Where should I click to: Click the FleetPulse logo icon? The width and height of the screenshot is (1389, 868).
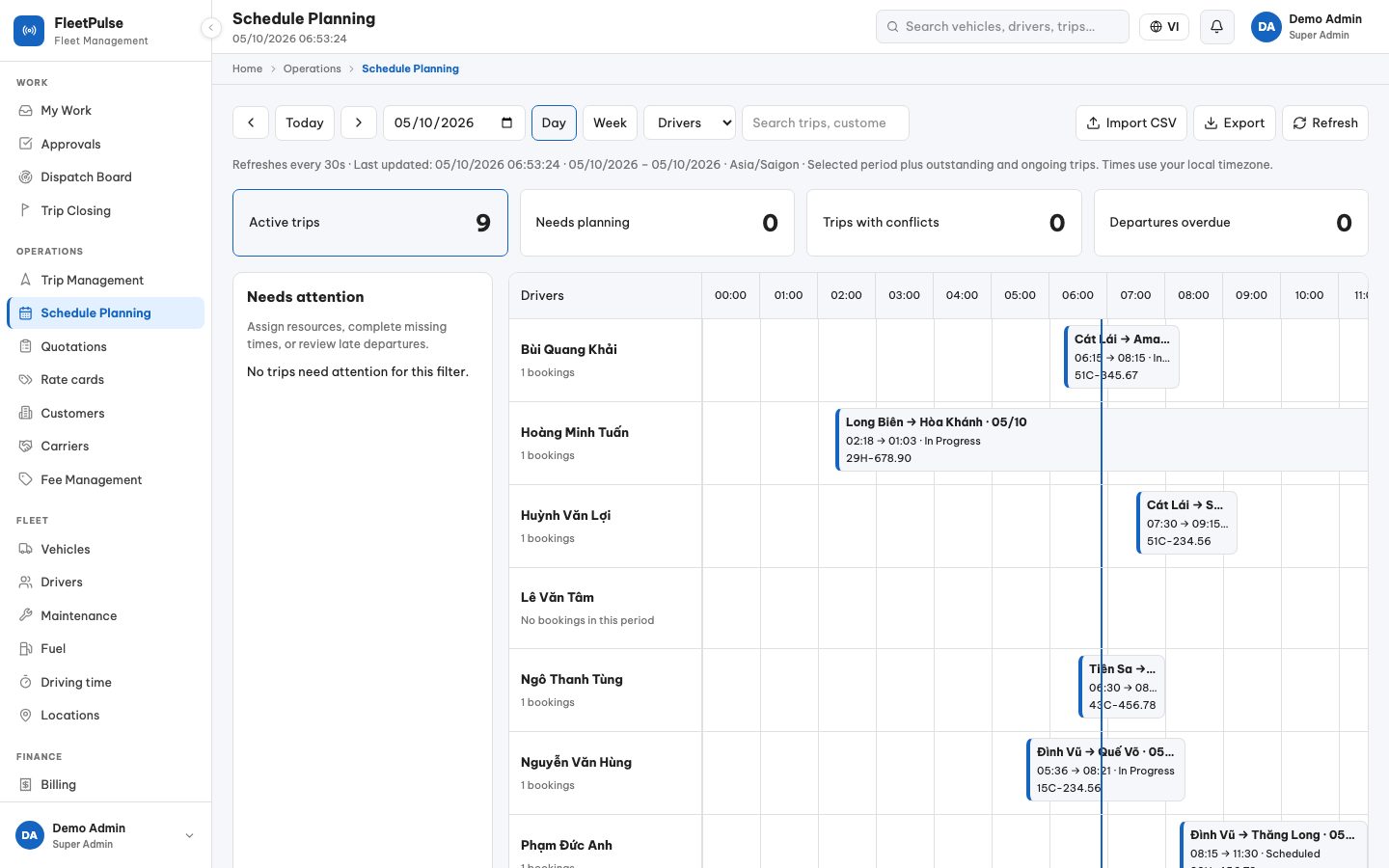(29, 31)
